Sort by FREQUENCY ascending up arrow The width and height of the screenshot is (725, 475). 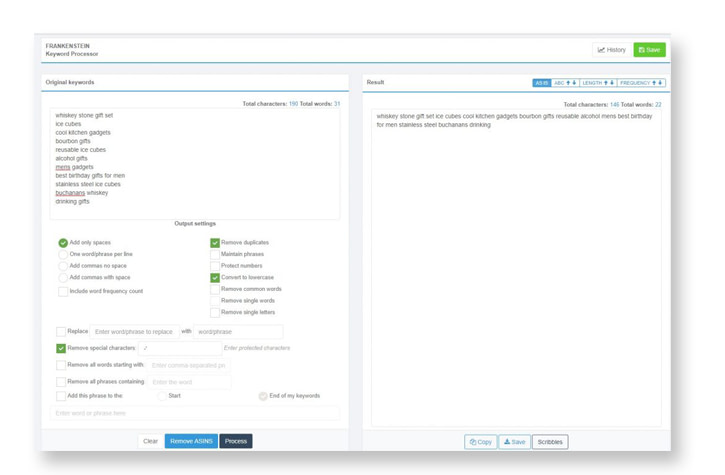[654, 83]
